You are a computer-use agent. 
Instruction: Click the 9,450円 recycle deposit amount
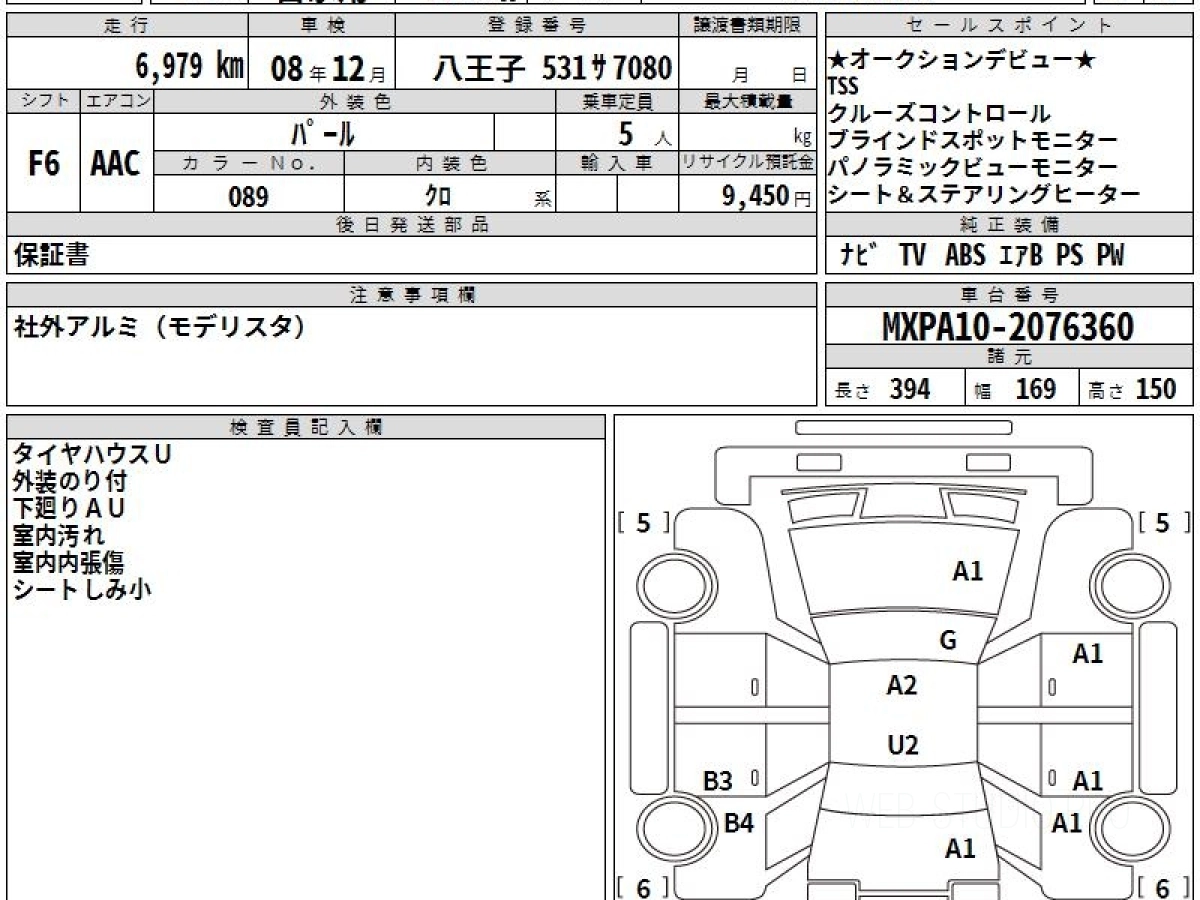point(767,196)
